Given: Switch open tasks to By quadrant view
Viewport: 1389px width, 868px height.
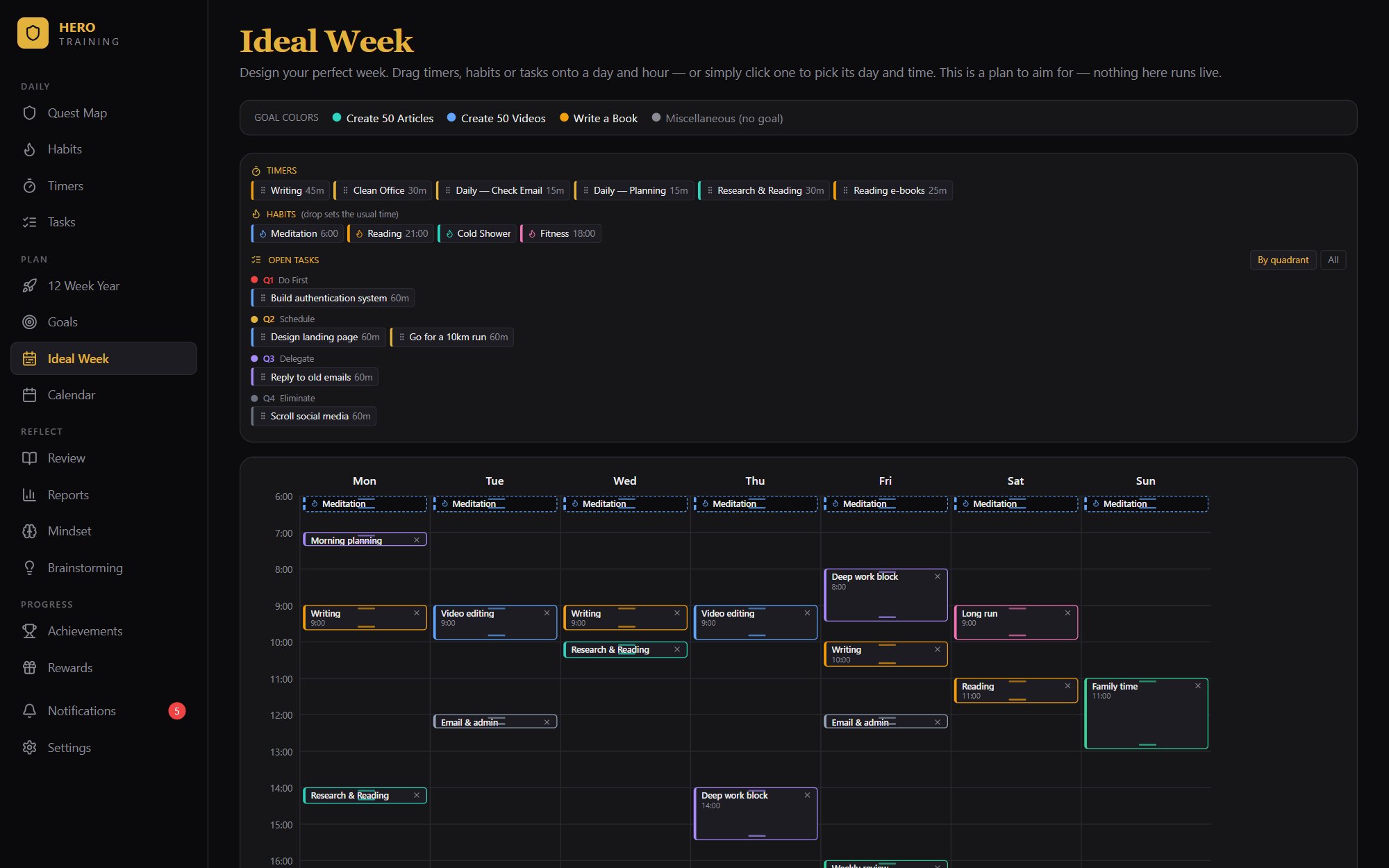Looking at the screenshot, I should pyautogui.click(x=1283, y=260).
